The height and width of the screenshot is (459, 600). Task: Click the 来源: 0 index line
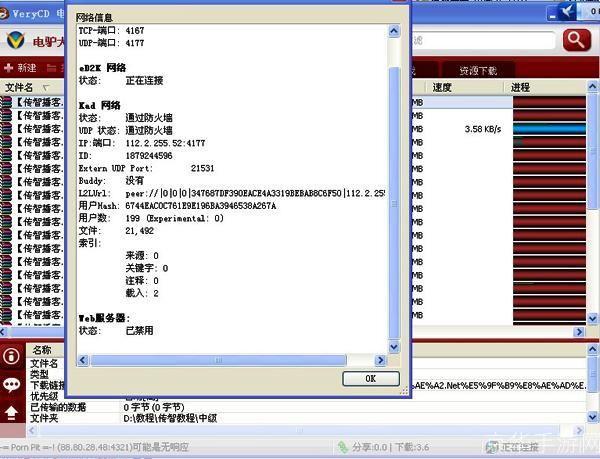[142, 256]
